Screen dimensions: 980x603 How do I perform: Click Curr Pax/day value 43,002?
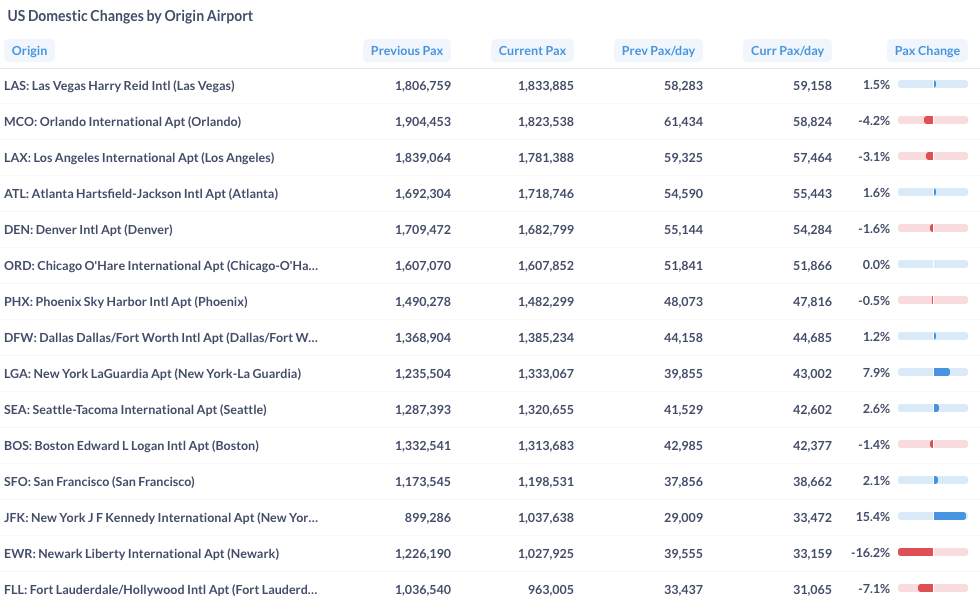pos(812,374)
